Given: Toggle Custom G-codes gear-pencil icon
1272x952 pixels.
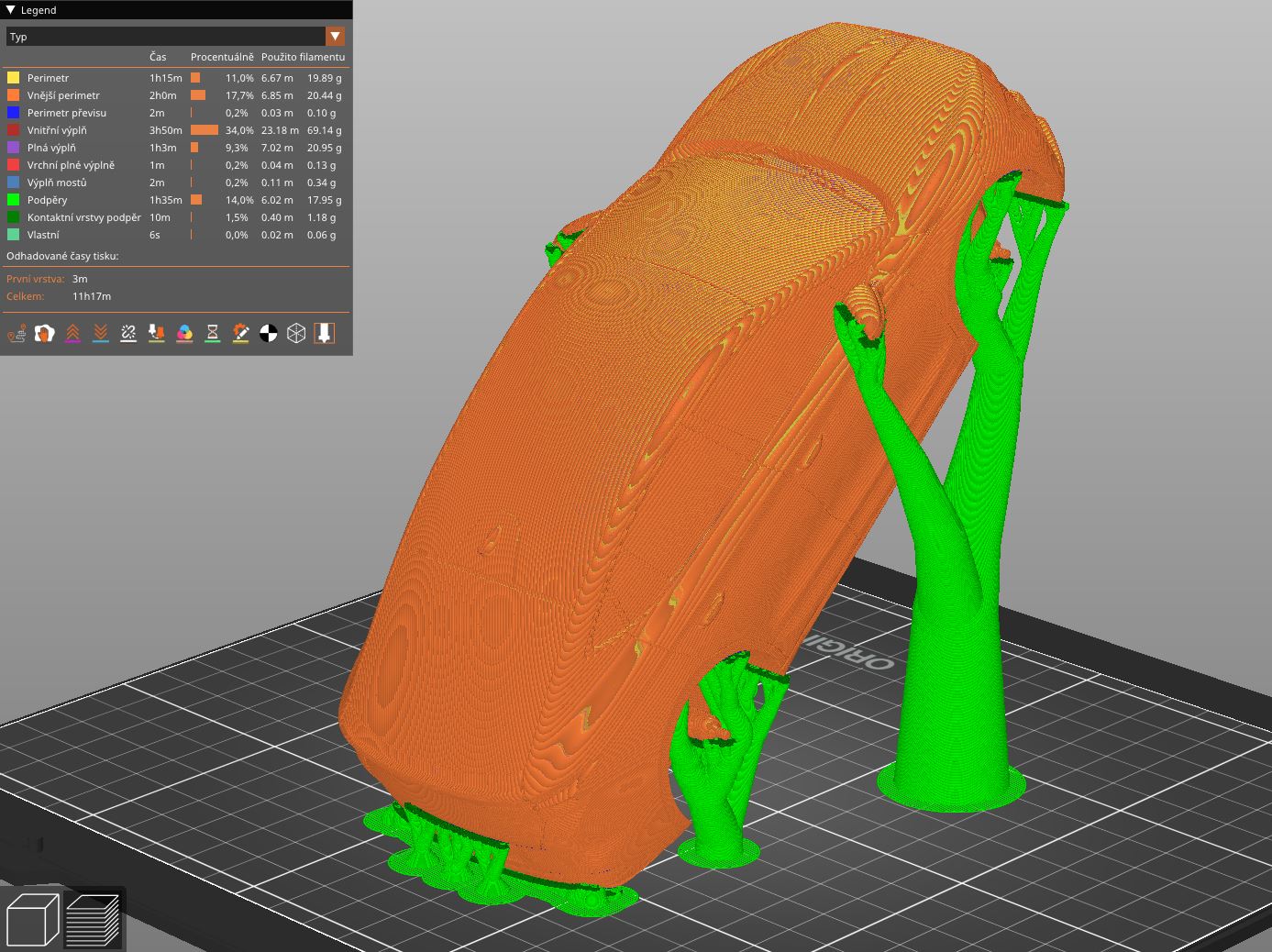Looking at the screenshot, I should click(x=240, y=333).
